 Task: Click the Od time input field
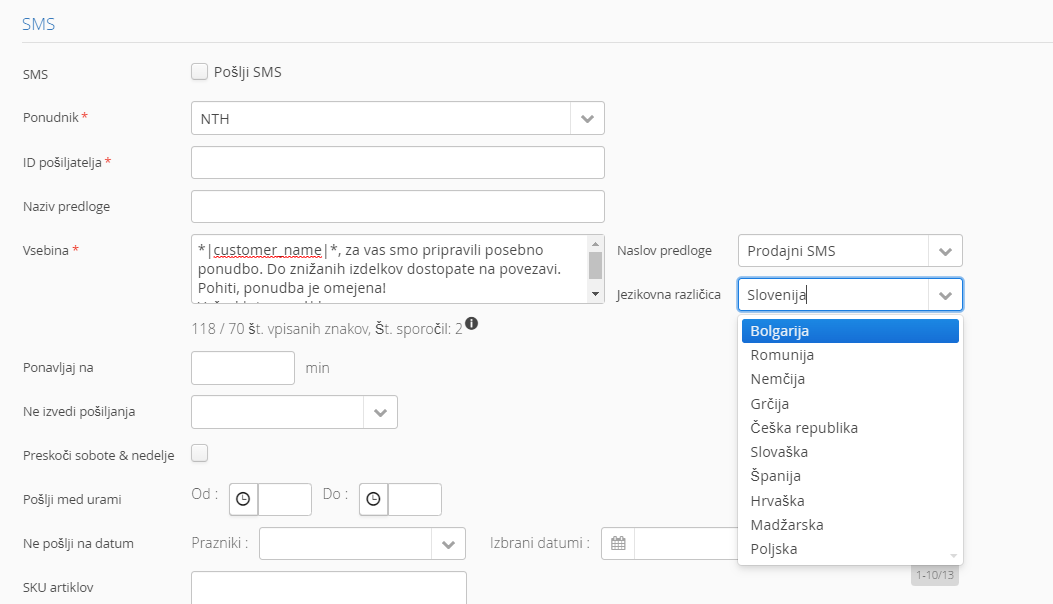click(x=285, y=500)
